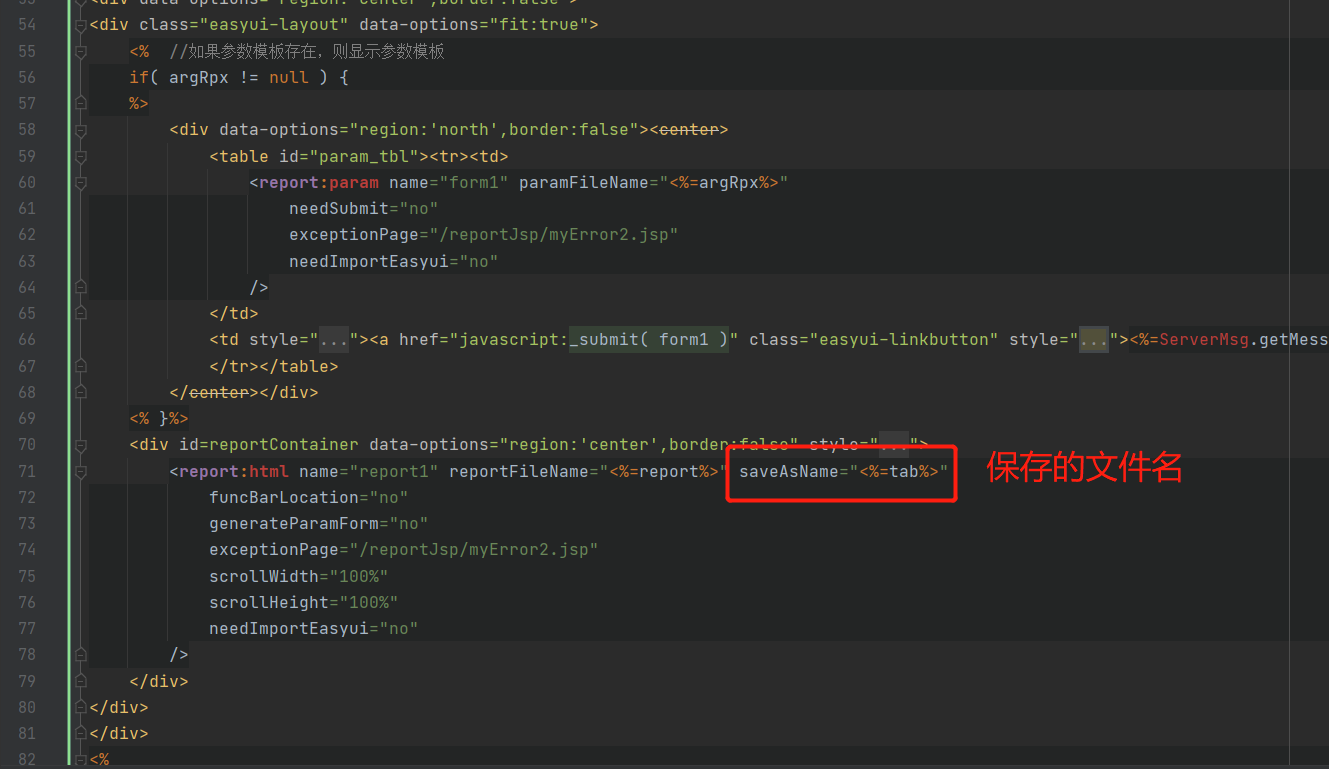This screenshot has height=769, width=1329.
Task: Collapse the fold marker on line 54
Action: (x=81, y=25)
